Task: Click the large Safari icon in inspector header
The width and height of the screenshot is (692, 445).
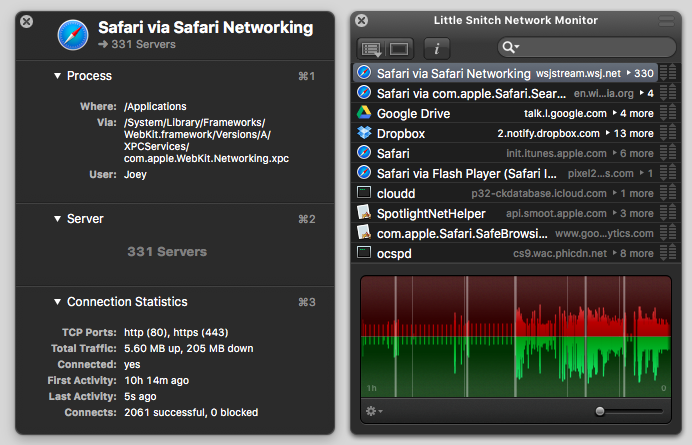Action: click(x=73, y=34)
